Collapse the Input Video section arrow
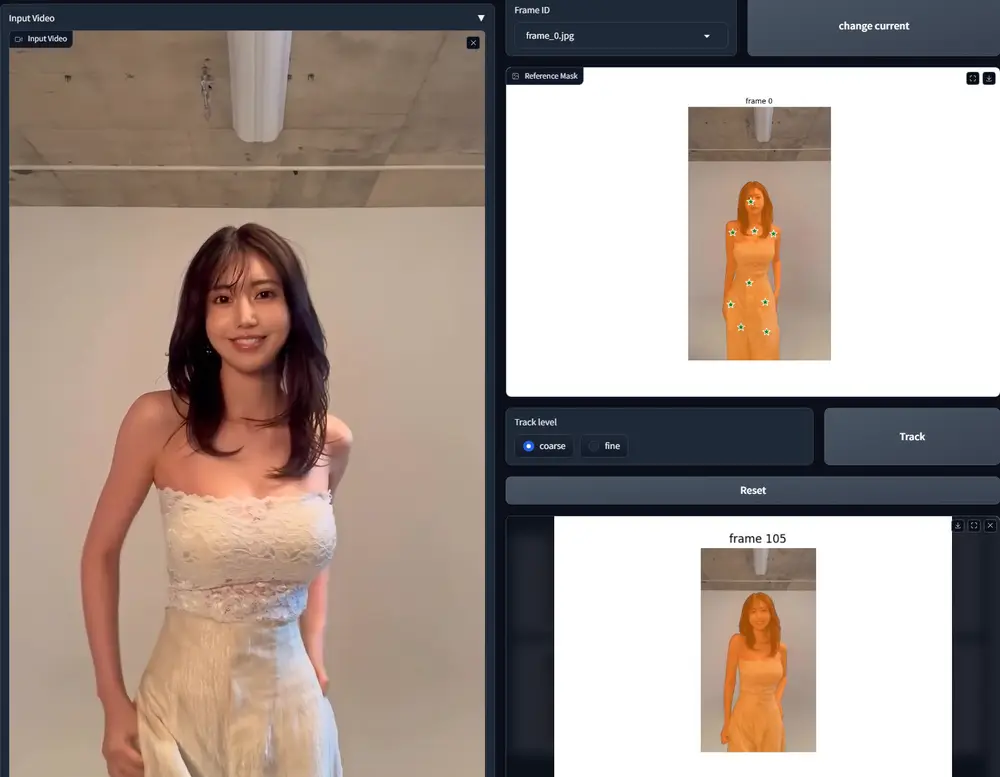The image size is (1000, 777). point(481,18)
